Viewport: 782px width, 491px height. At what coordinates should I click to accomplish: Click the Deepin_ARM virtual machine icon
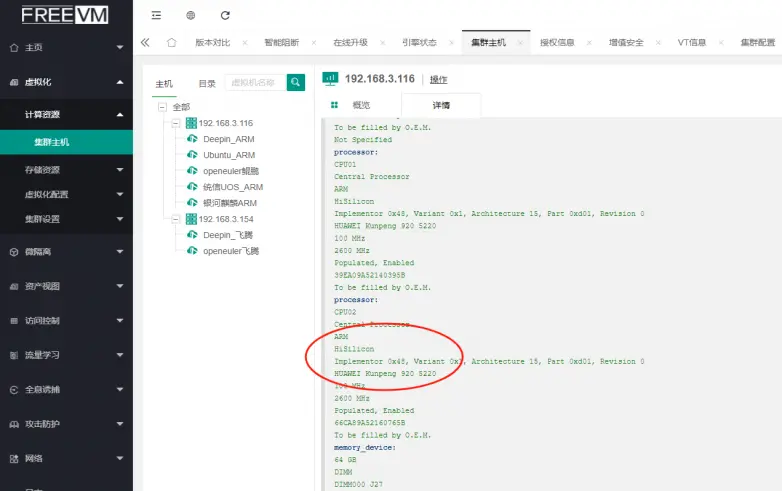tap(192, 139)
